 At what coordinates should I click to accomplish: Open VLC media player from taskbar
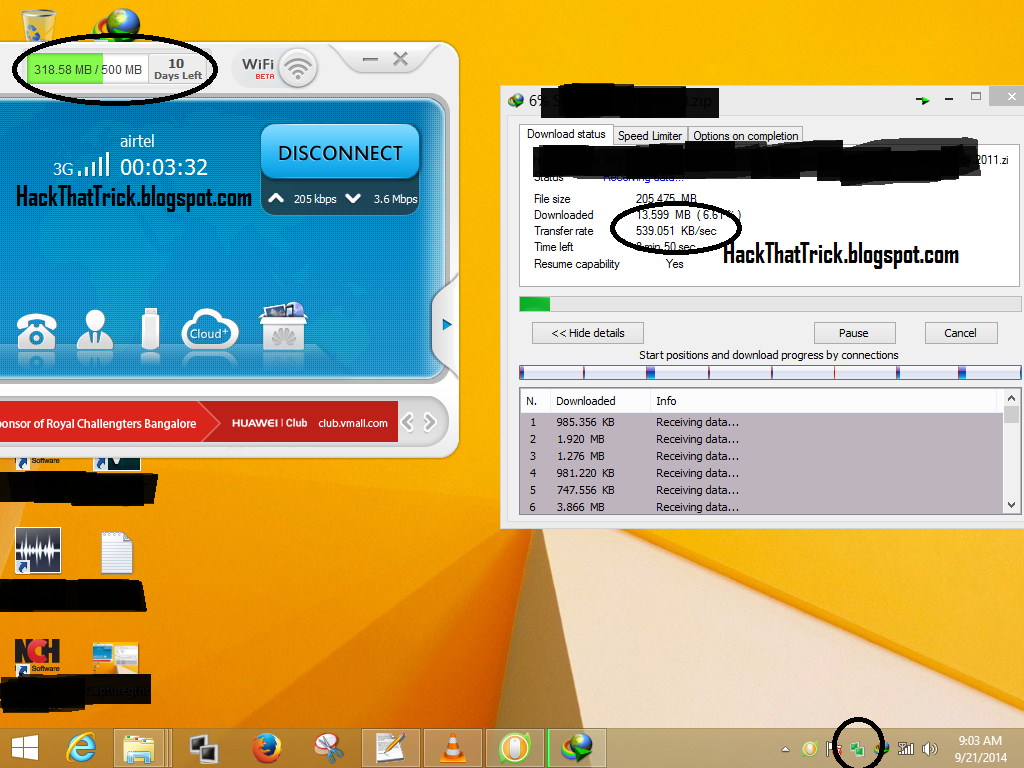point(453,748)
